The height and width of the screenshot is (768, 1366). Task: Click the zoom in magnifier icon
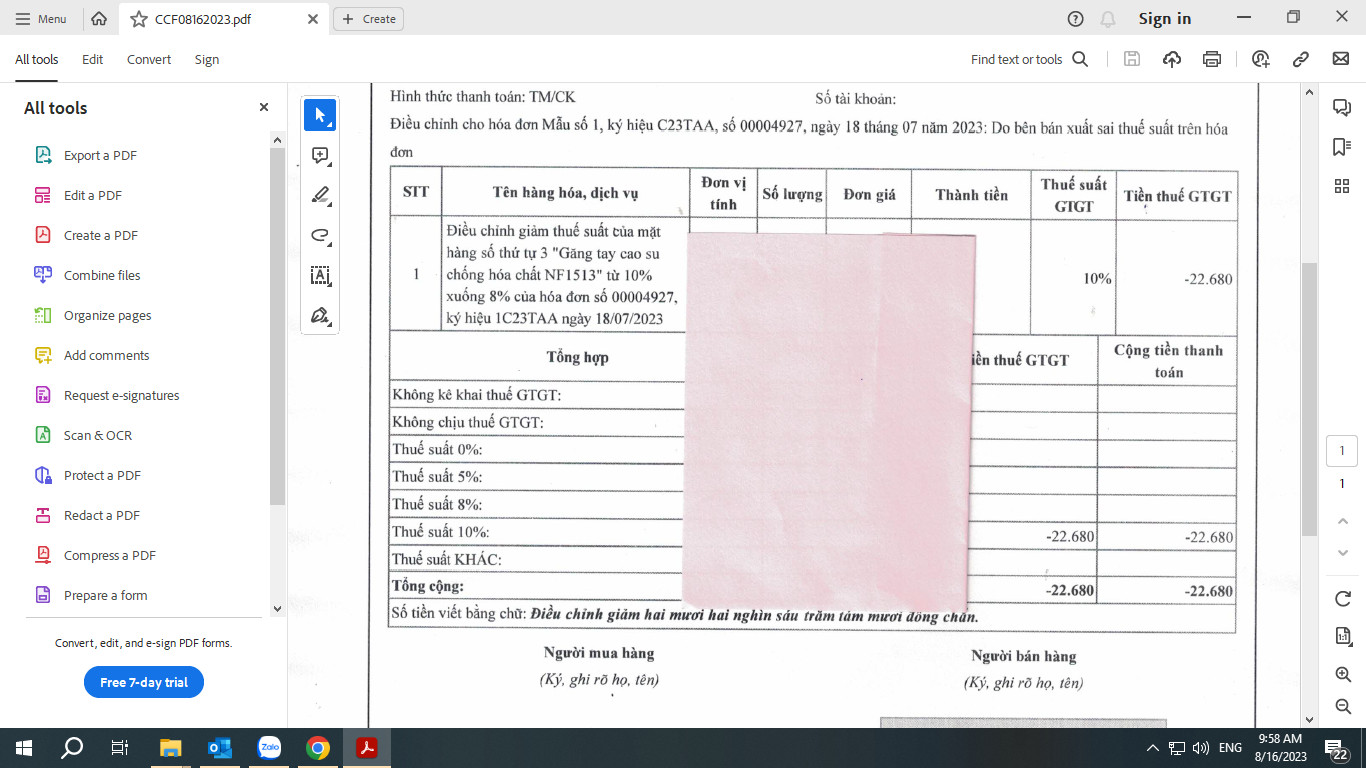[x=1343, y=675]
